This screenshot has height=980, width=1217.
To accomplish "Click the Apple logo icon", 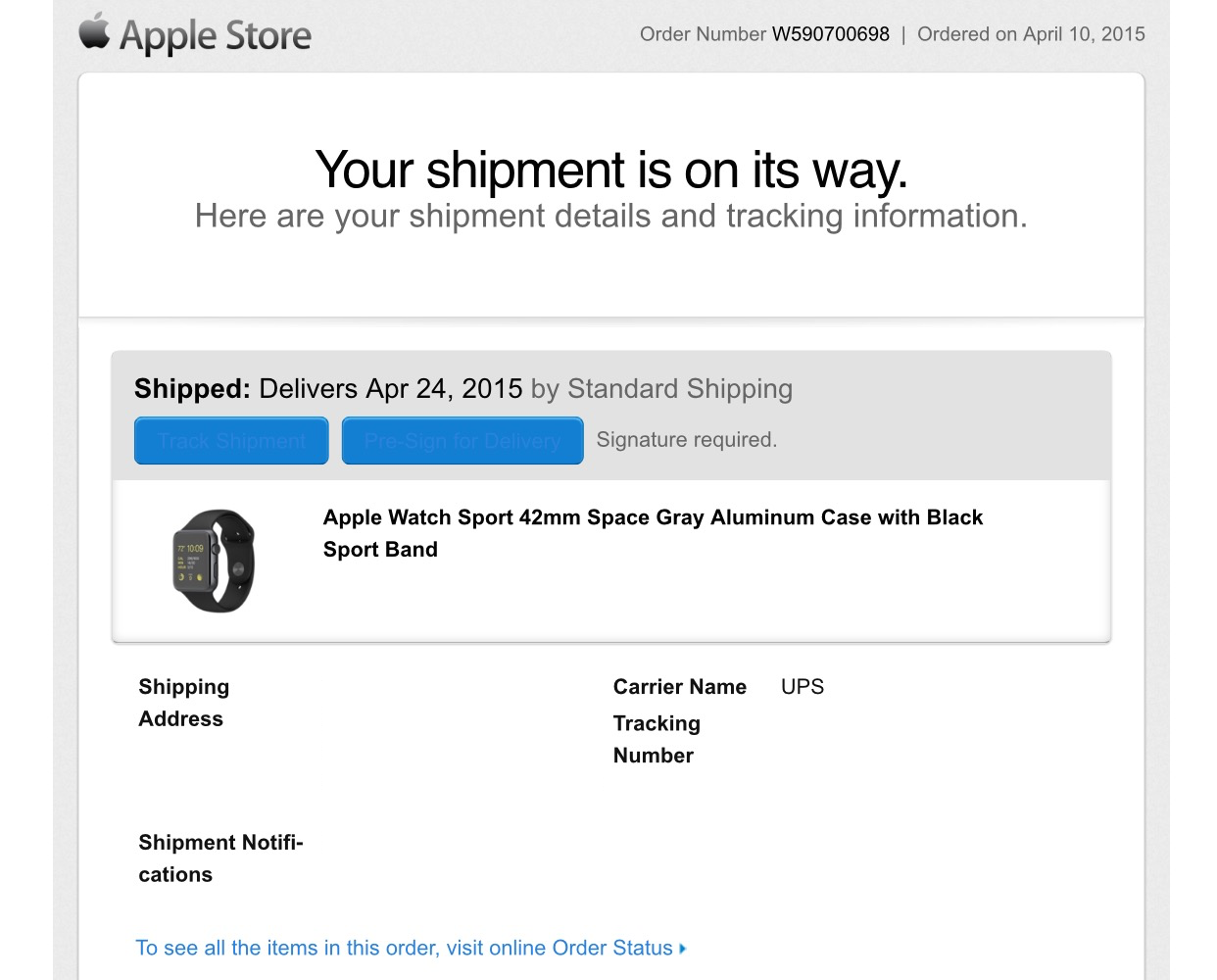I will (94, 31).
